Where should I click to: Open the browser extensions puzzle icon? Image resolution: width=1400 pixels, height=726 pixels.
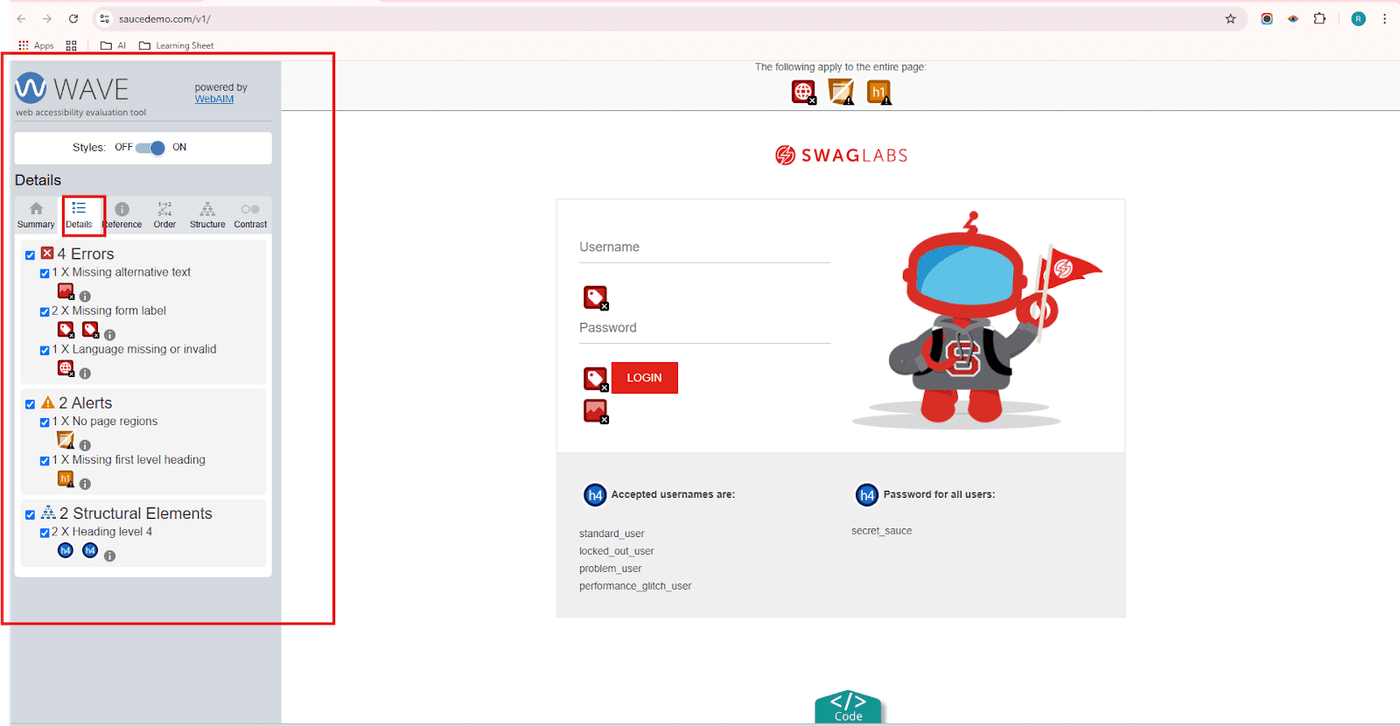(x=1319, y=19)
